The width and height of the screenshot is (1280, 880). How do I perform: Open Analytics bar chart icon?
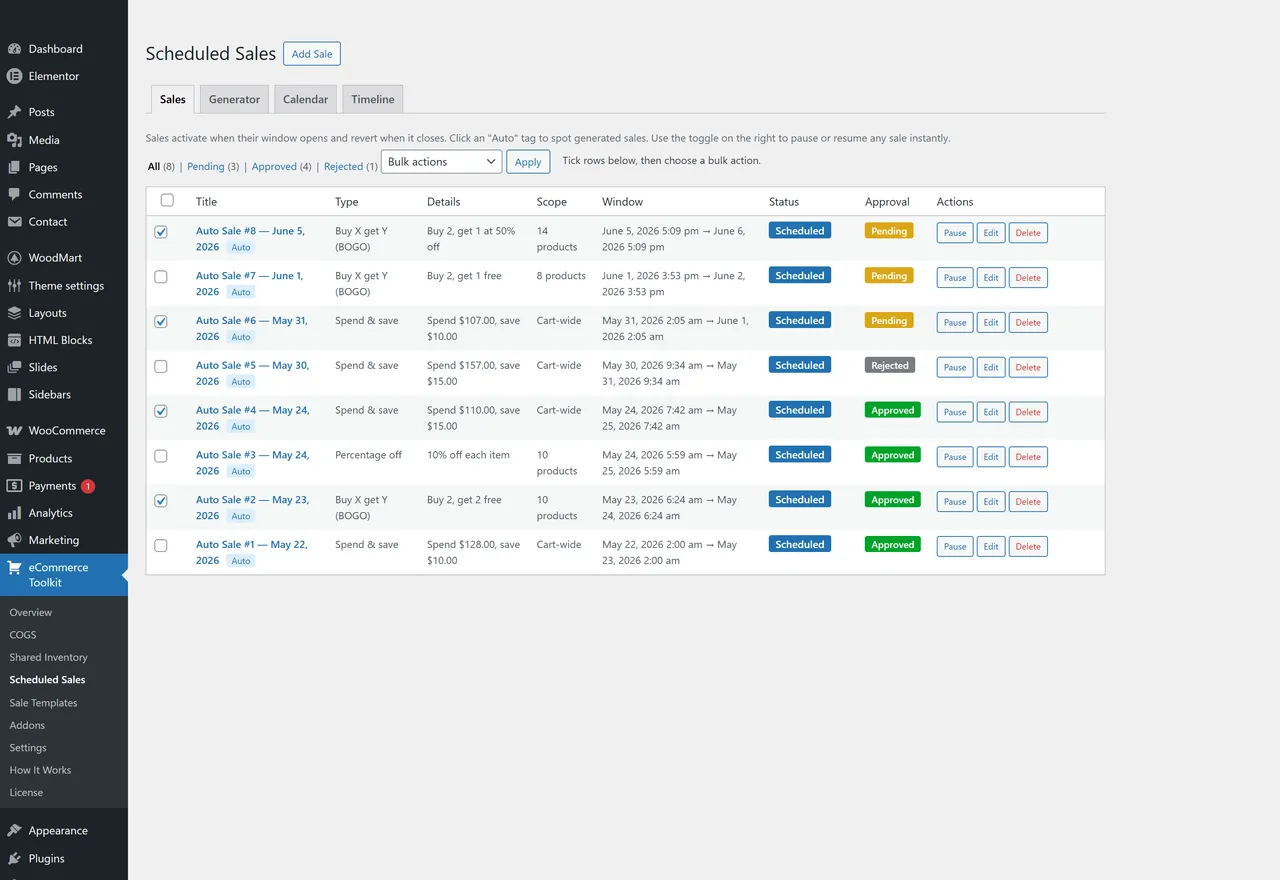click(14, 513)
